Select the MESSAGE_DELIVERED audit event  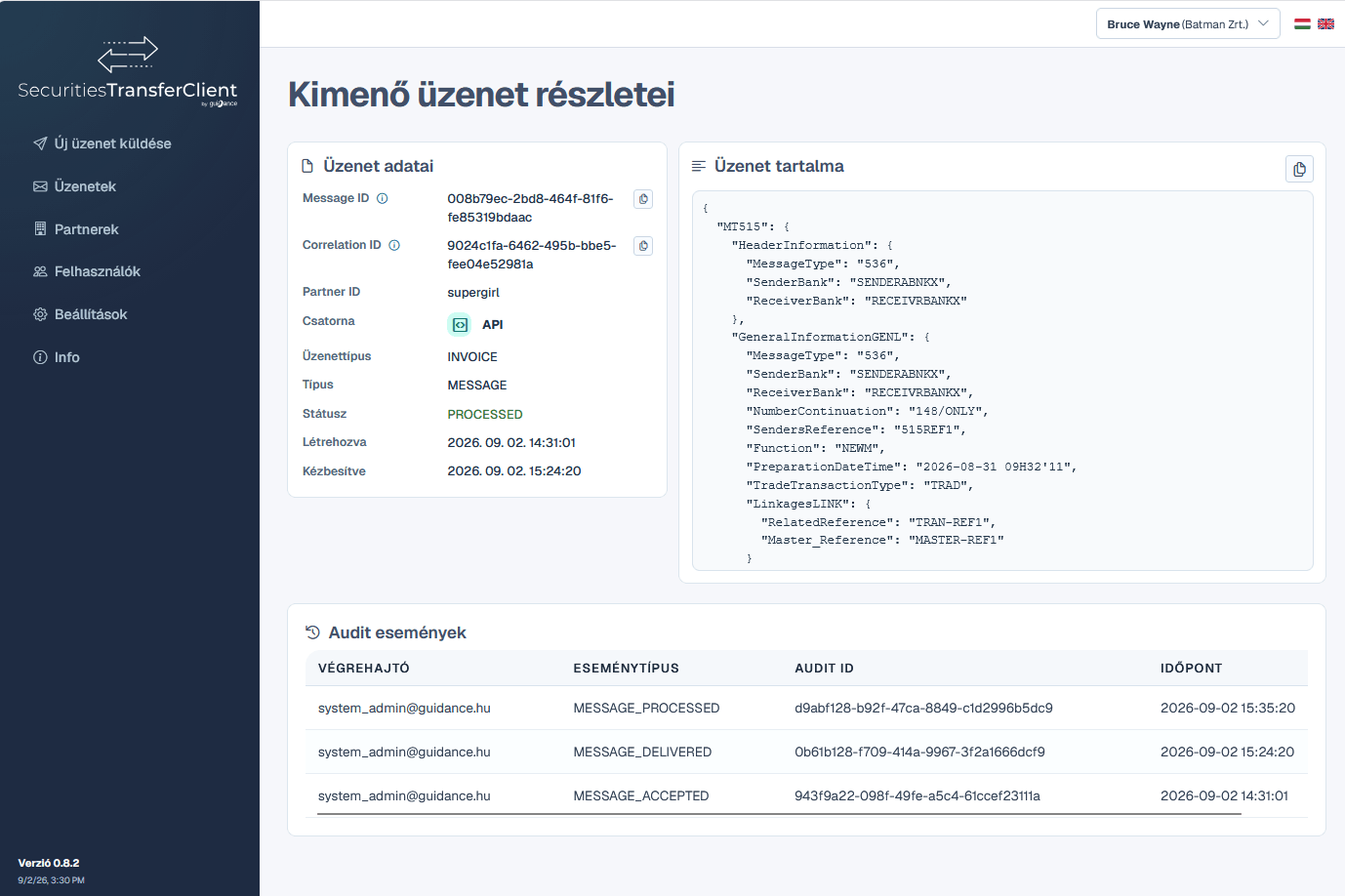click(642, 753)
